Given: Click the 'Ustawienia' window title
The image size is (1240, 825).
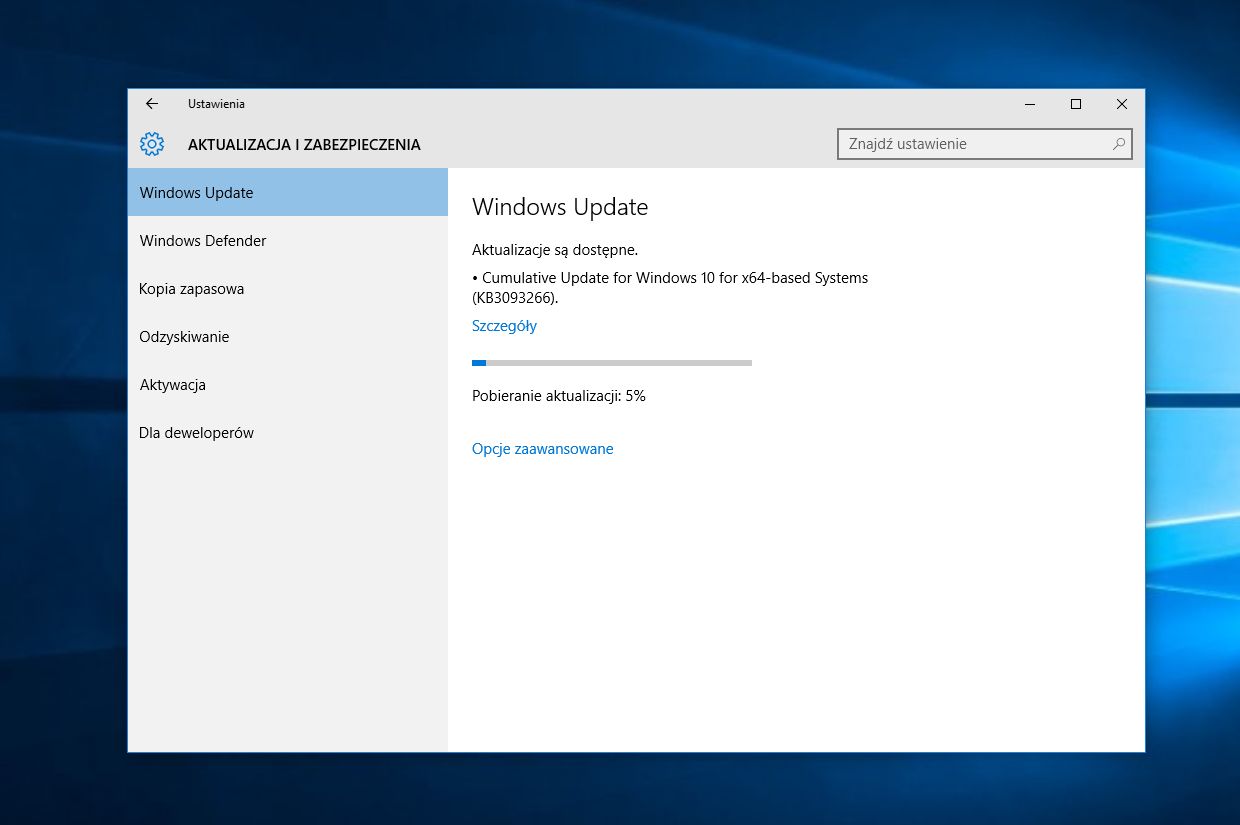Looking at the screenshot, I should point(216,104).
